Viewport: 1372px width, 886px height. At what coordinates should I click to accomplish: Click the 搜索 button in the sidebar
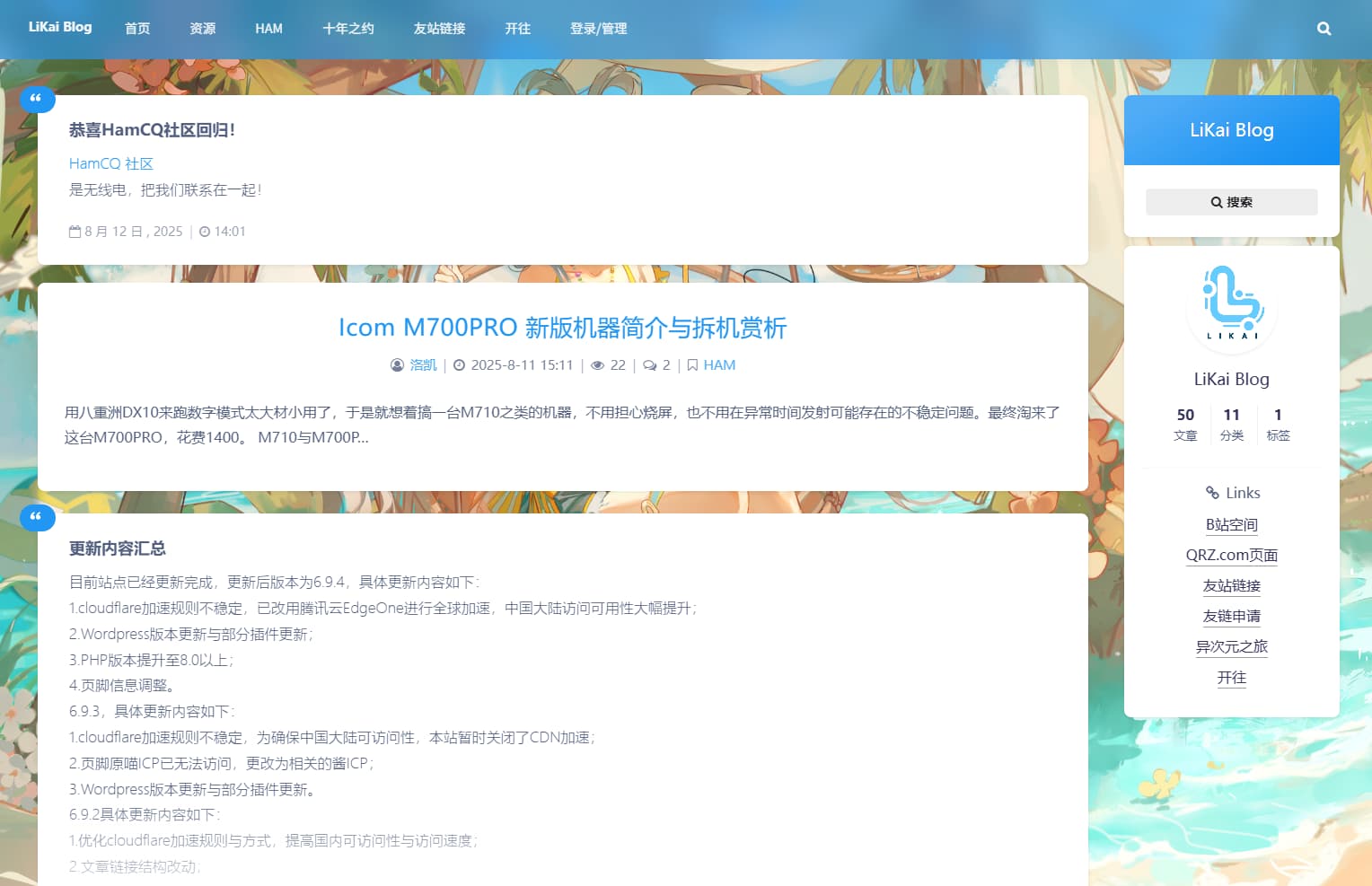click(x=1231, y=201)
